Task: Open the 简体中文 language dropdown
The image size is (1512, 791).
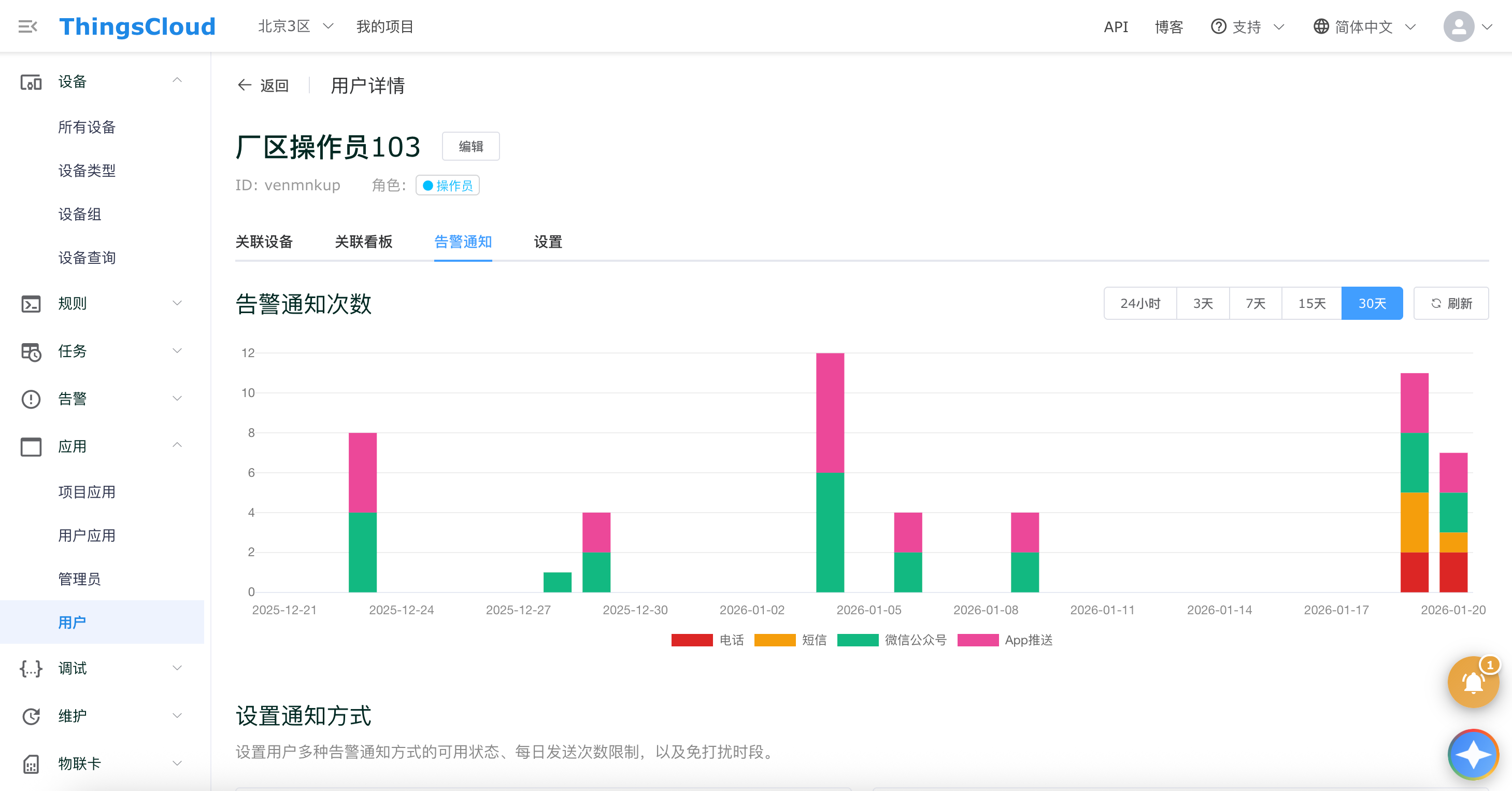Action: [1364, 26]
